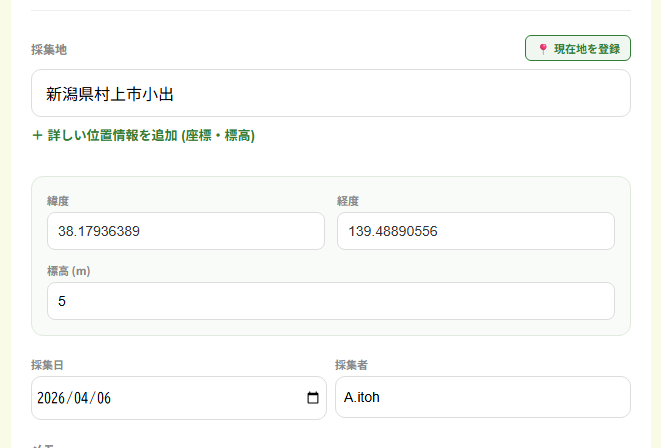
Task: Focus the 採集地 field showing 新潟県村上市小出
Action: tap(330, 93)
